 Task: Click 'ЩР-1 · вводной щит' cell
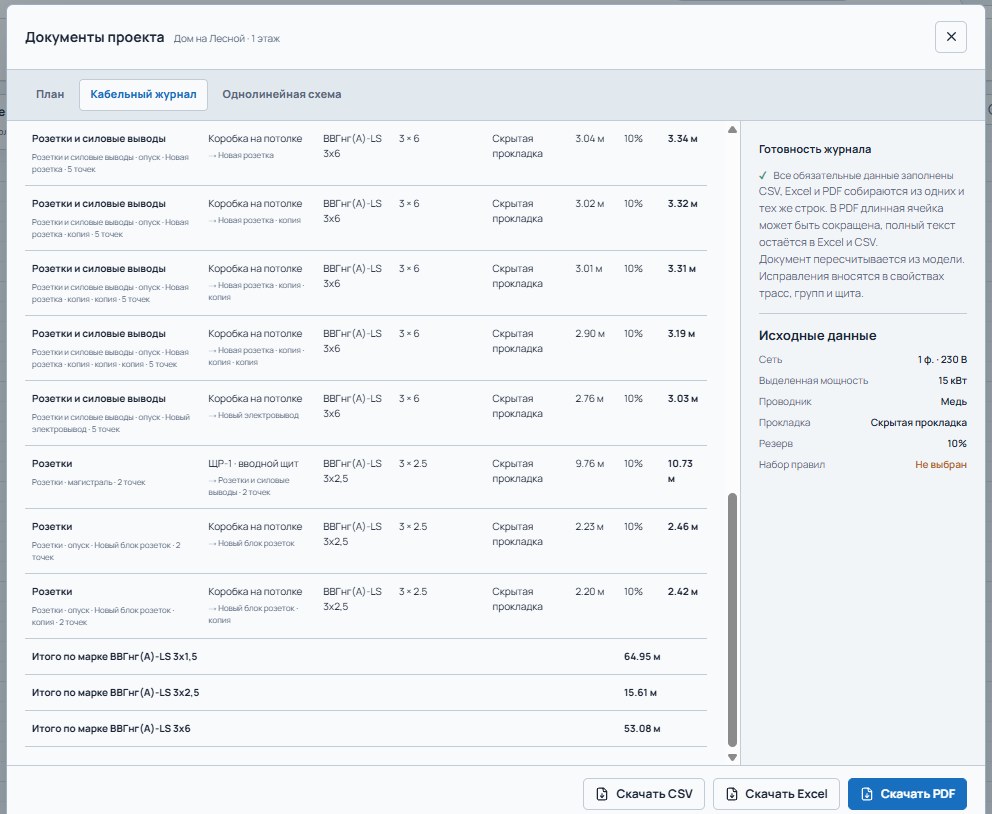[x=253, y=464]
